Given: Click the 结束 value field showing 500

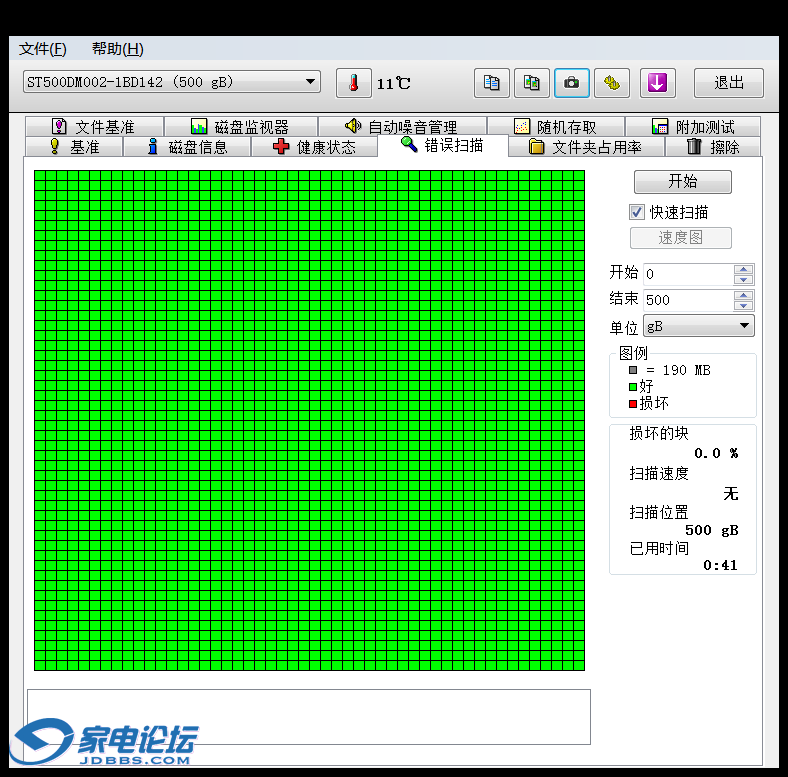Looking at the screenshot, I should tap(688, 300).
